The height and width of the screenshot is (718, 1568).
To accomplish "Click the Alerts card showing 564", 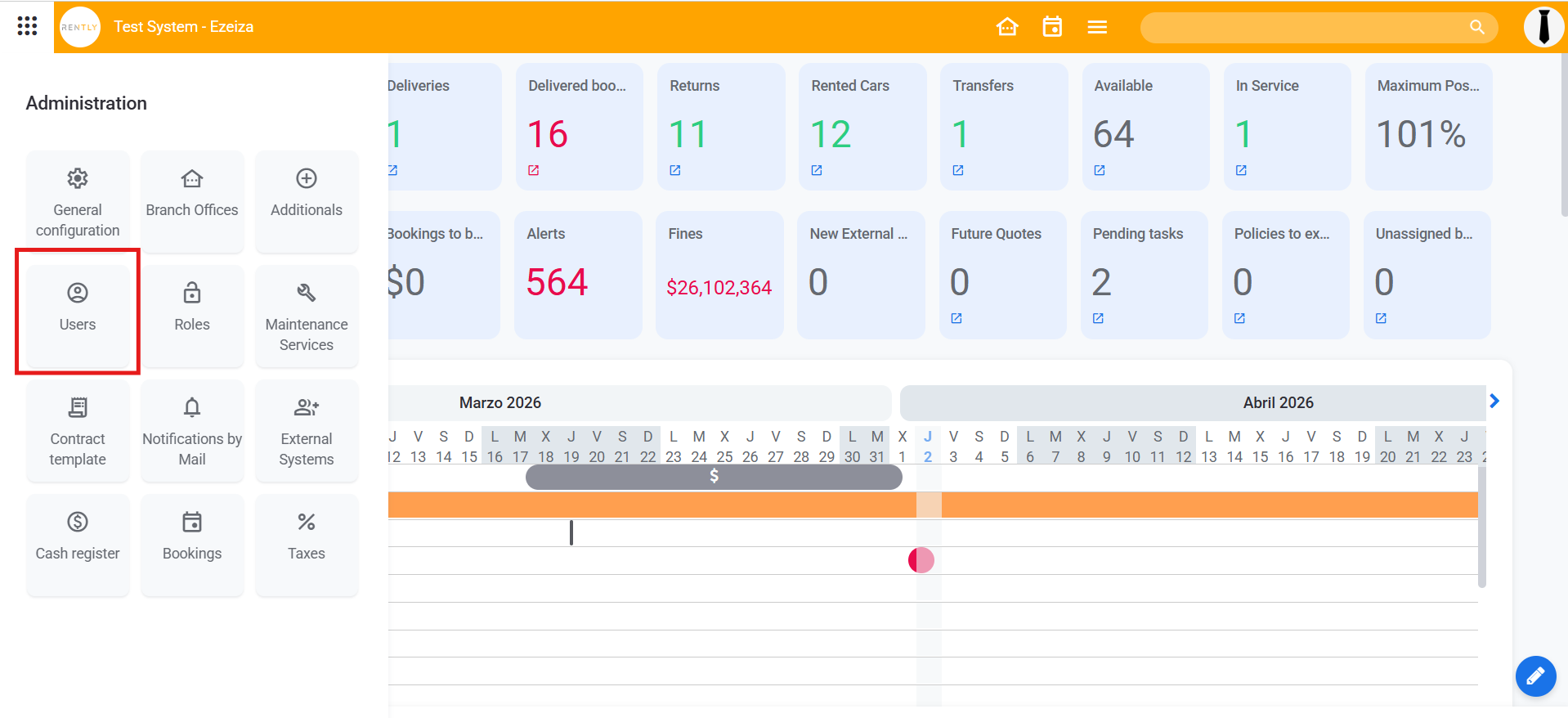I will click(577, 274).
